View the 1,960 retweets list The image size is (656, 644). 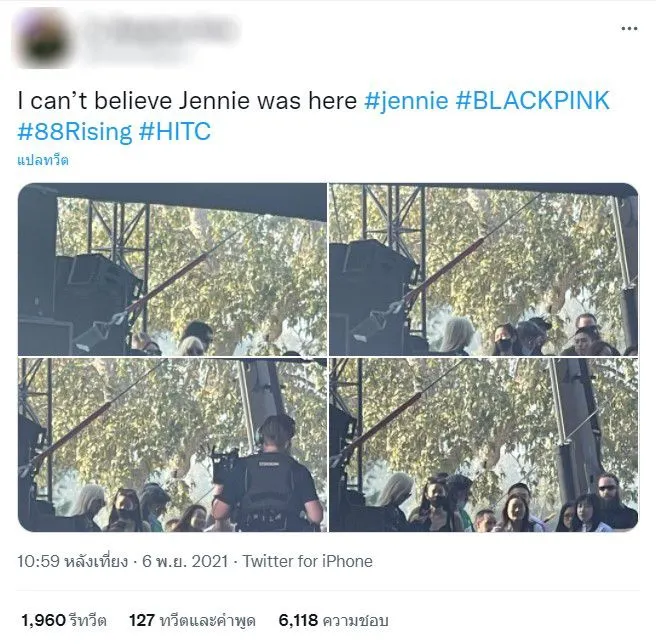(64, 620)
